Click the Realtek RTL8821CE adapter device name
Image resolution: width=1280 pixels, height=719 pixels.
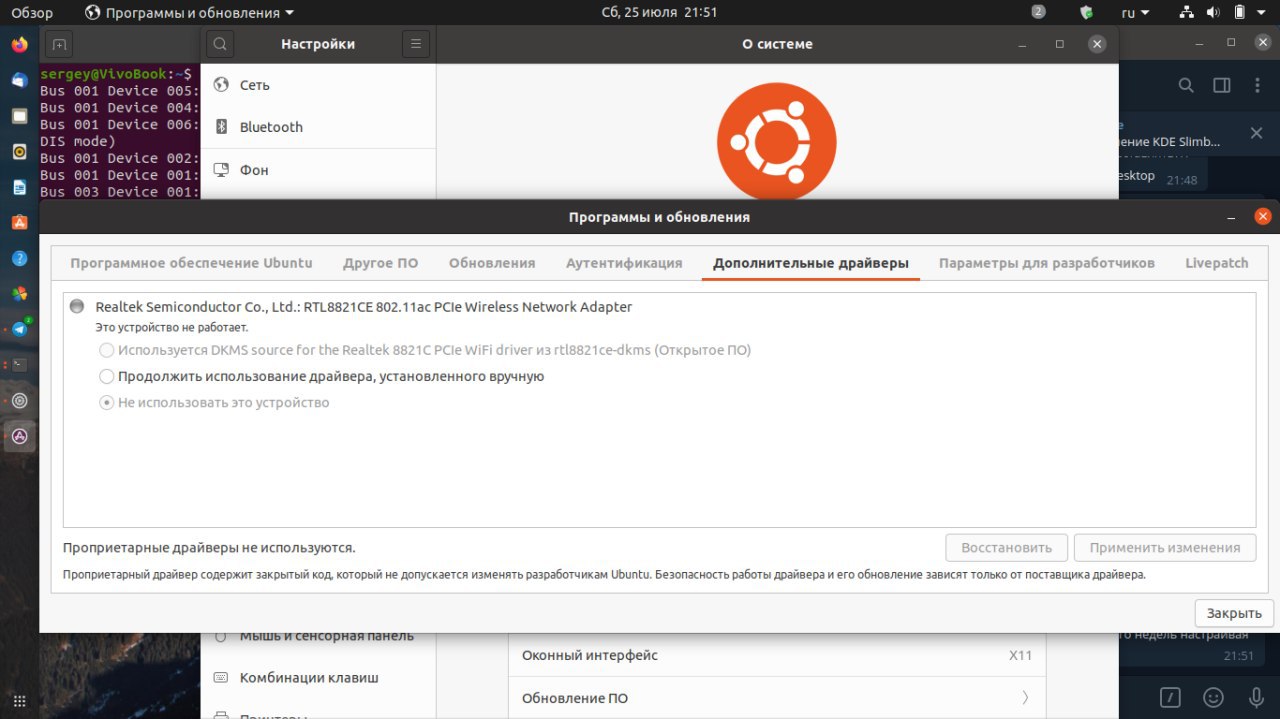pos(364,307)
